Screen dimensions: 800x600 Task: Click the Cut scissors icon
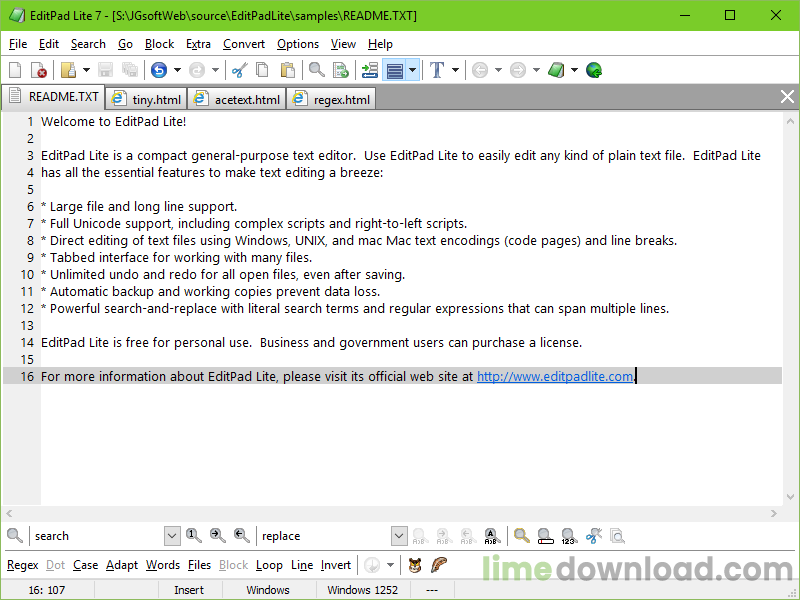pyautogui.click(x=239, y=70)
